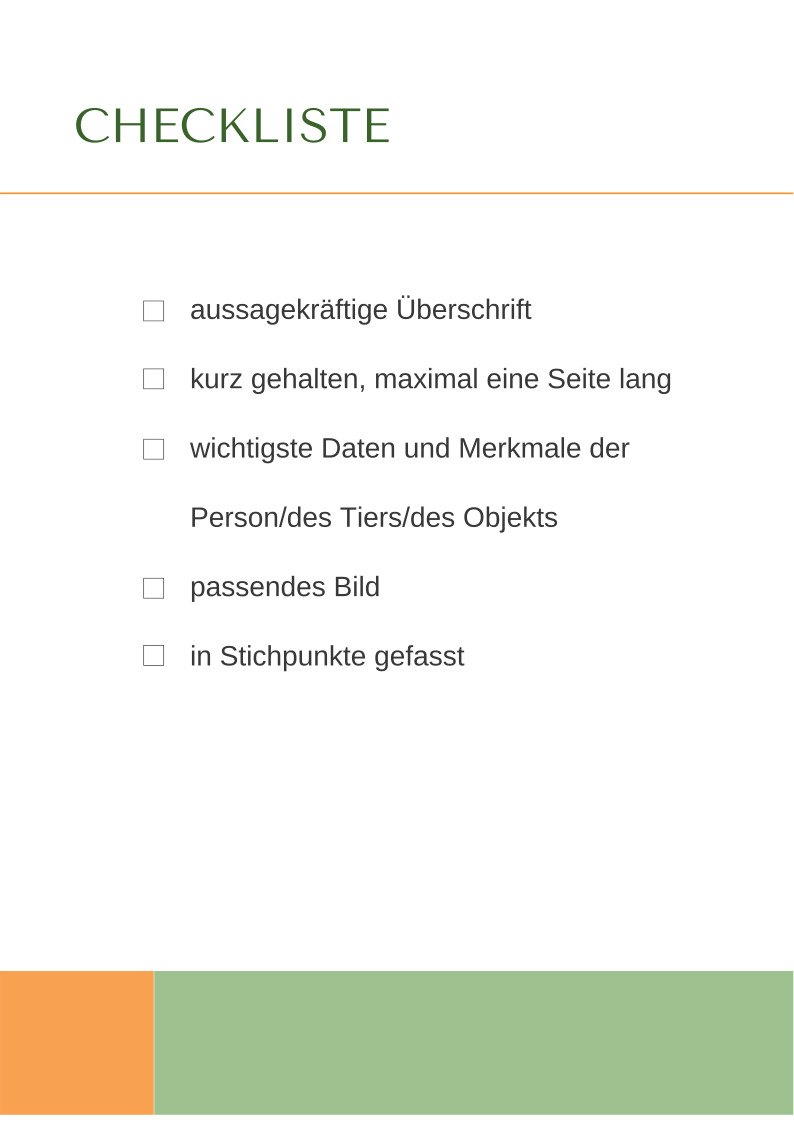This screenshot has height=1123, width=794.
Task: Click the CHECKLISTE heading
Action: pos(233,126)
